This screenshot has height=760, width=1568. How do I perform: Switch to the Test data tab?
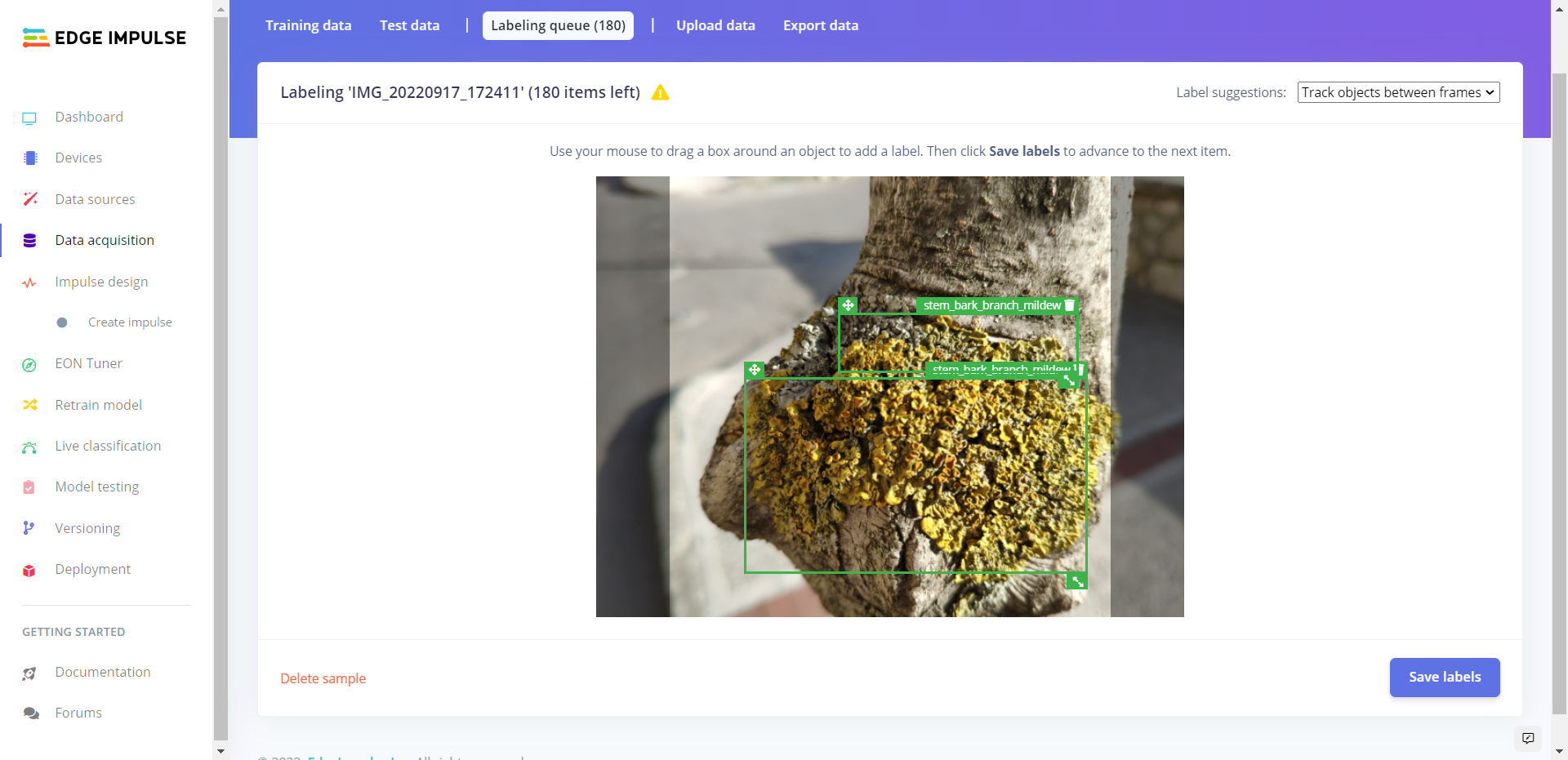[x=410, y=25]
